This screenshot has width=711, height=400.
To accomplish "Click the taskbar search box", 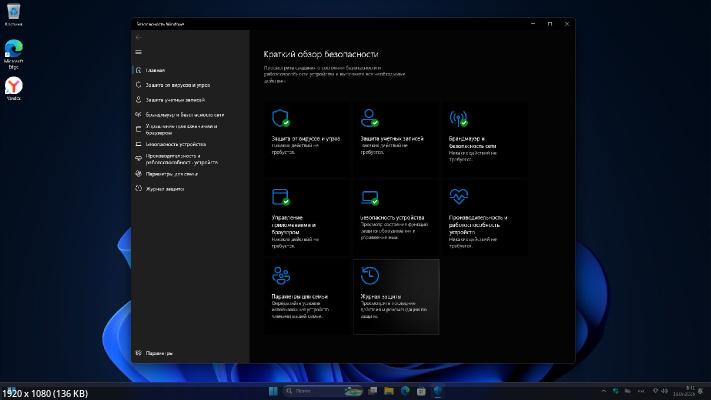I will 323,391.
